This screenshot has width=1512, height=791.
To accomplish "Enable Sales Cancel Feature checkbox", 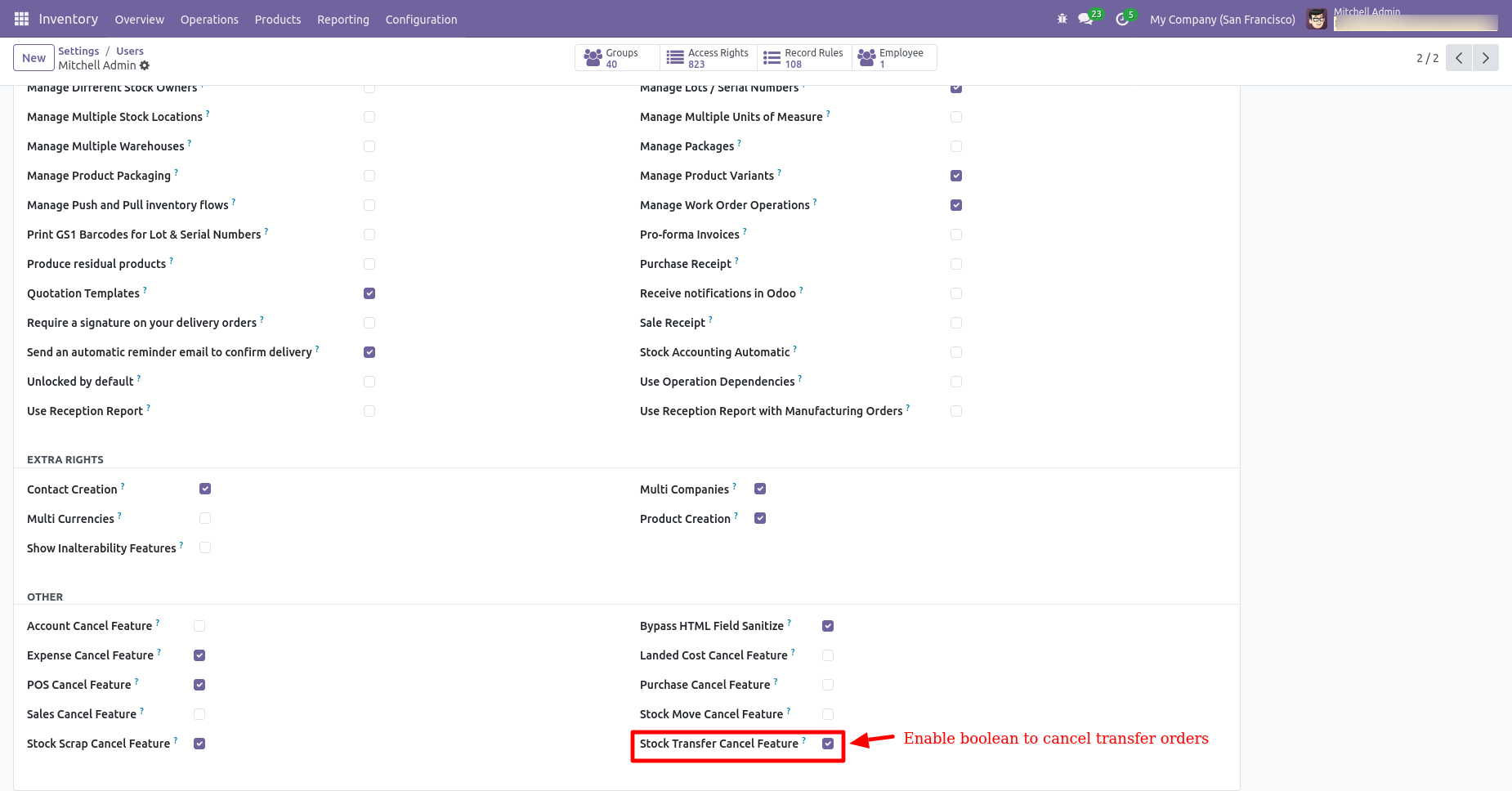I will click(x=199, y=714).
